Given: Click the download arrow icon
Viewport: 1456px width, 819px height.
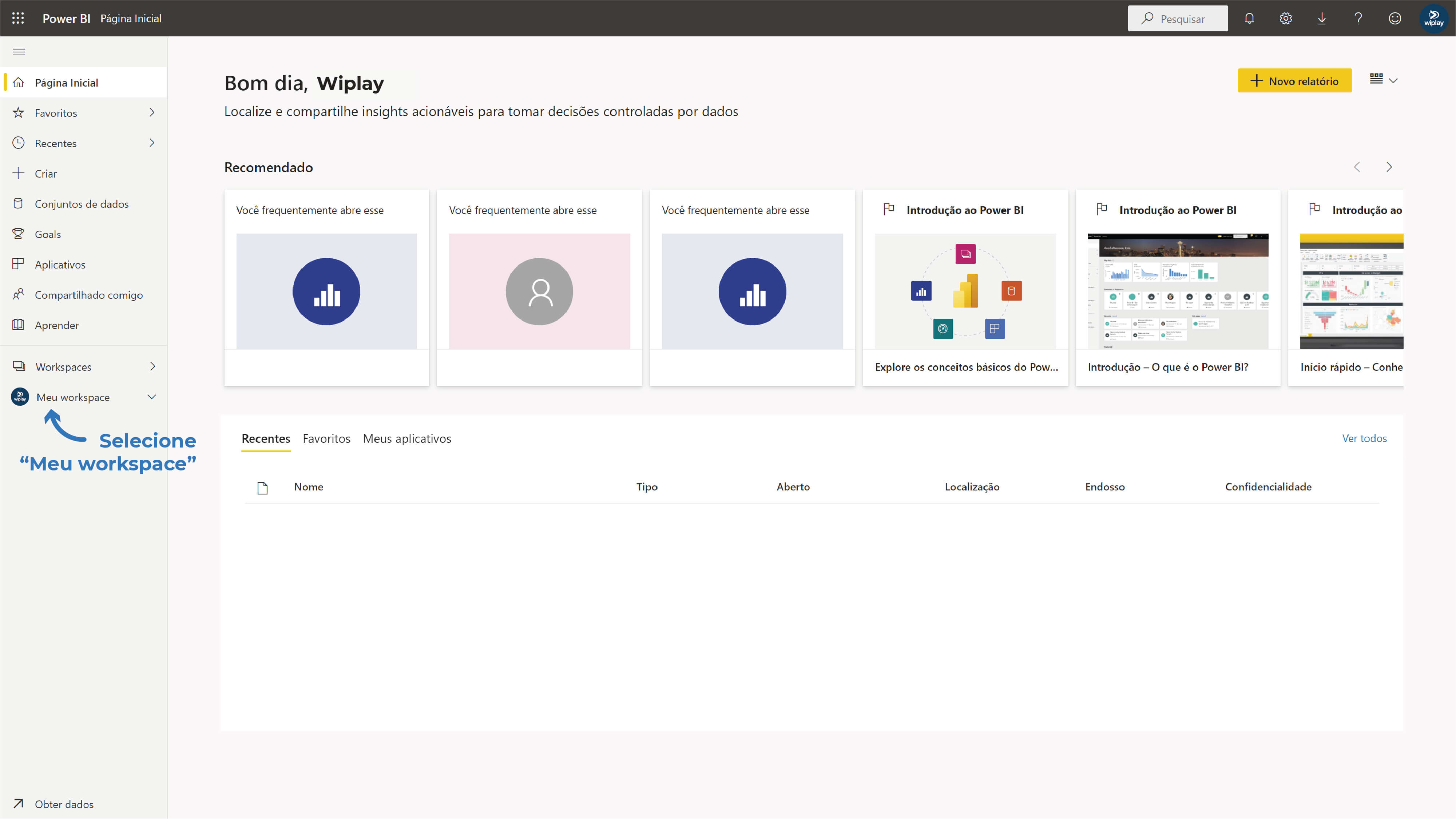Looking at the screenshot, I should pyautogui.click(x=1321, y=19).
